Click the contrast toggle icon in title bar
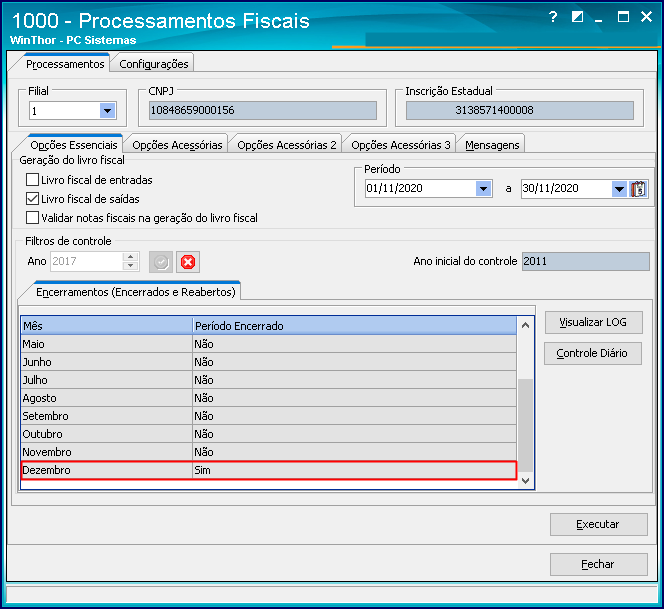 tap(577, 17)
